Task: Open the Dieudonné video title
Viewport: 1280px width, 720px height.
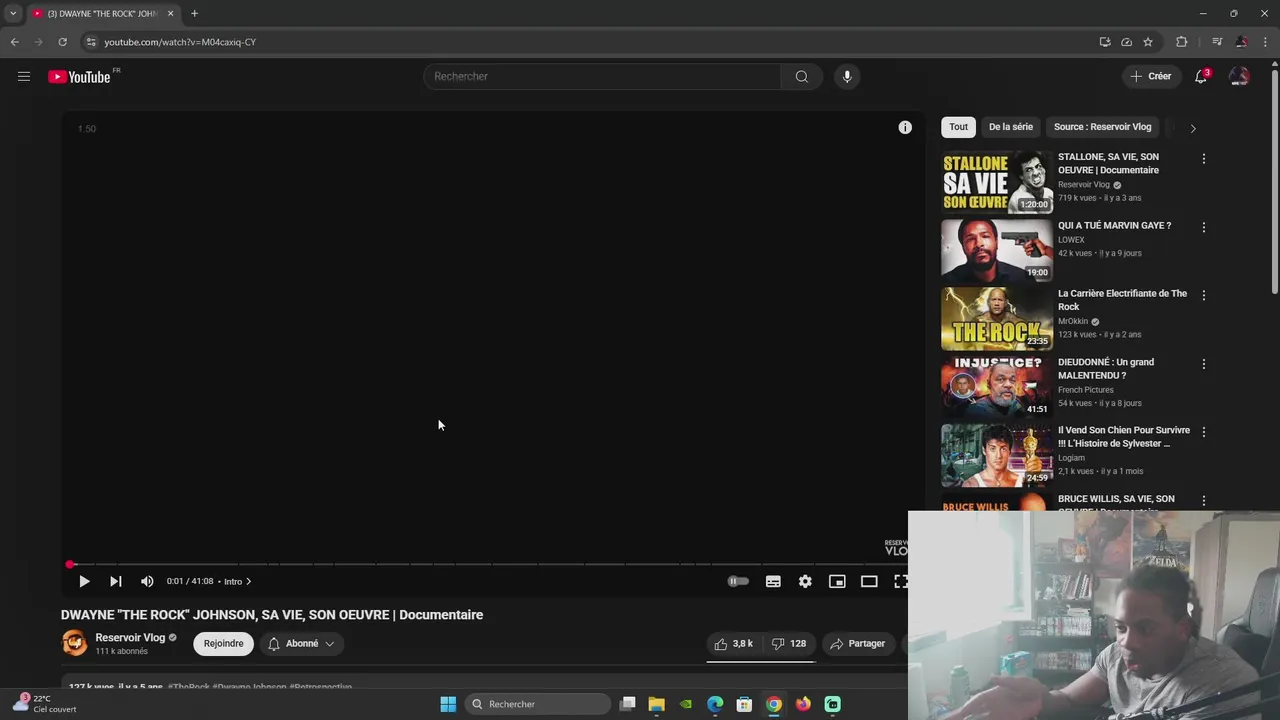Action: point(1106,369)
